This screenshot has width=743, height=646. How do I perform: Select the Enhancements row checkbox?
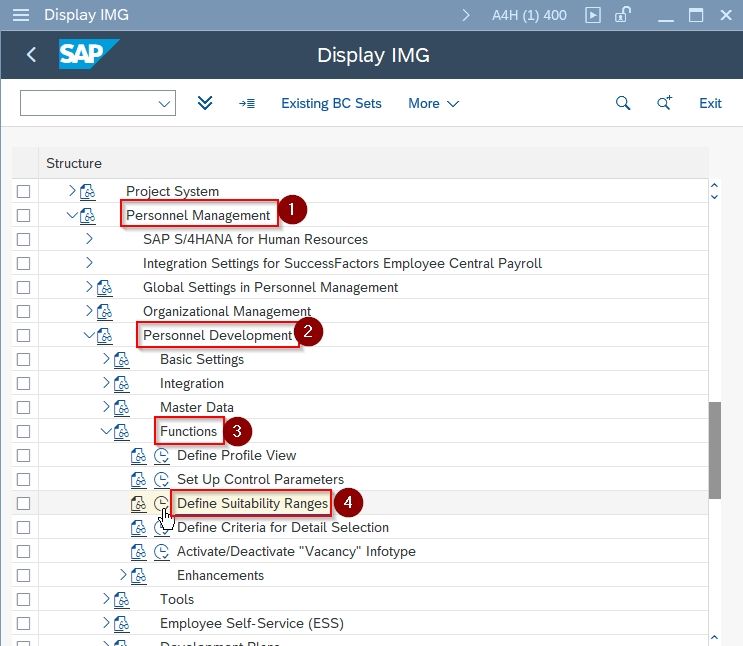23,575
